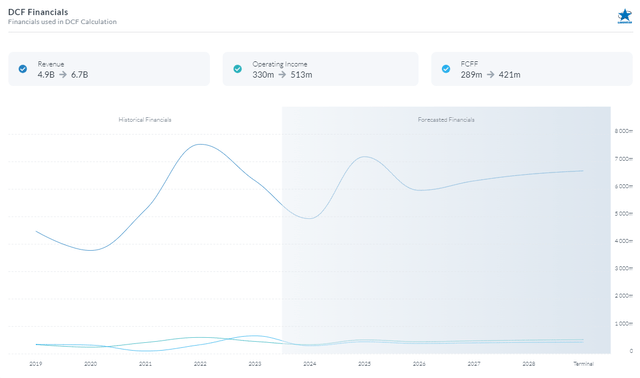Toggle the Revenue series checkbox
640x378 pixels.
pyautogui.click(x=23, y=69)
